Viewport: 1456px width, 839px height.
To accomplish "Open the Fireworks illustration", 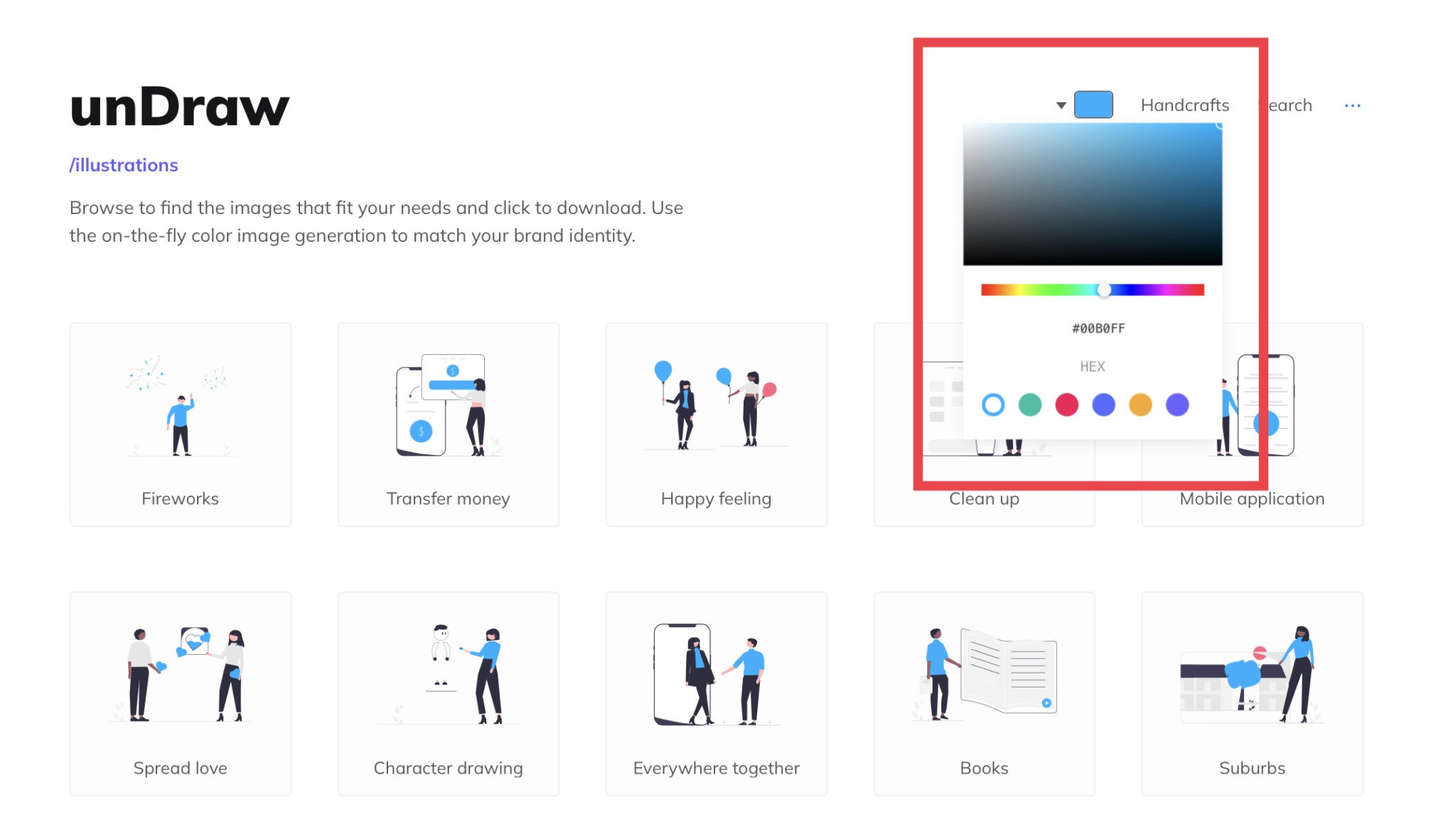I will (x=180, y=424).
